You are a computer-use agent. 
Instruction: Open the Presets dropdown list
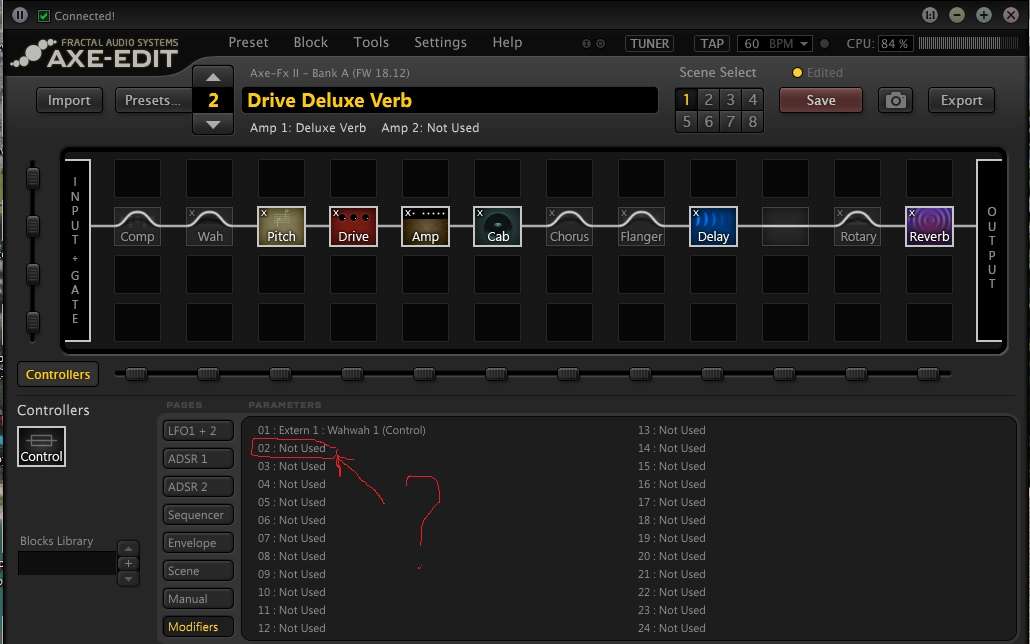153,100
